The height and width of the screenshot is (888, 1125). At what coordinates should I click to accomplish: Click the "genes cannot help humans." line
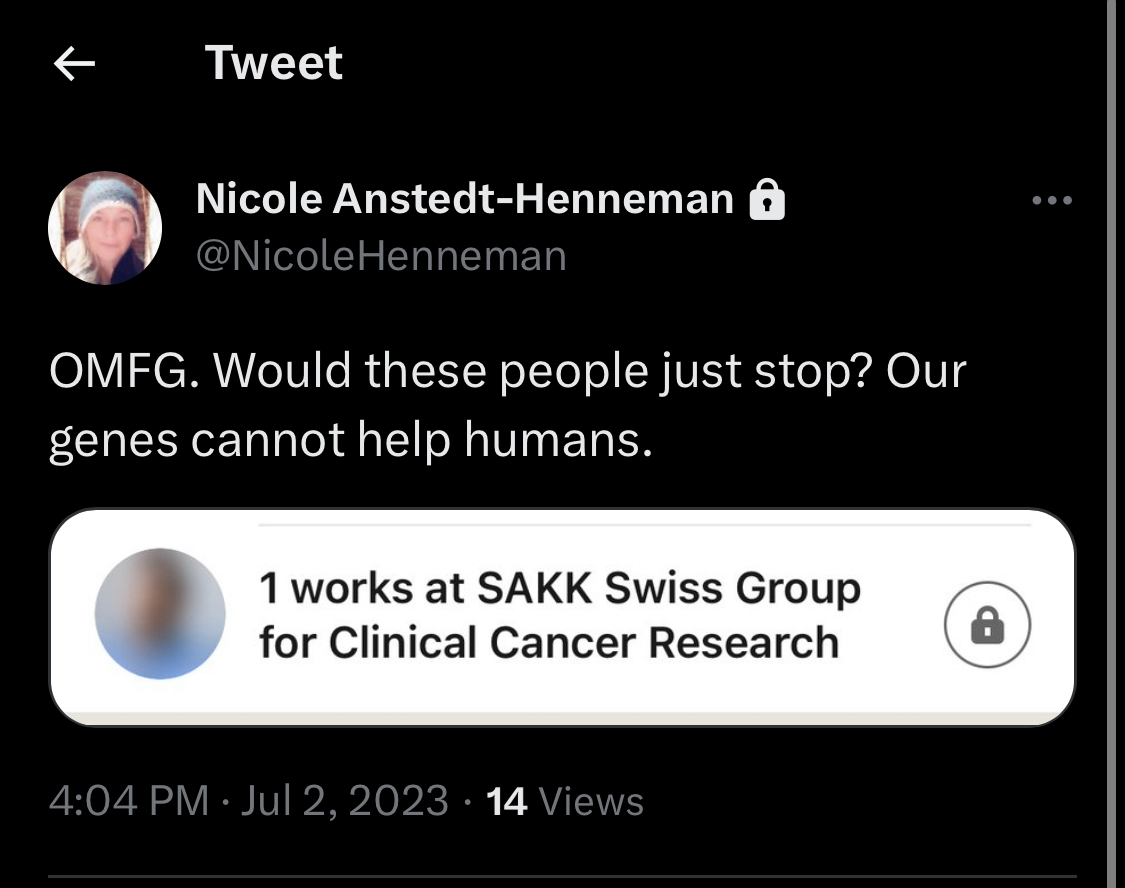point(350,438)
